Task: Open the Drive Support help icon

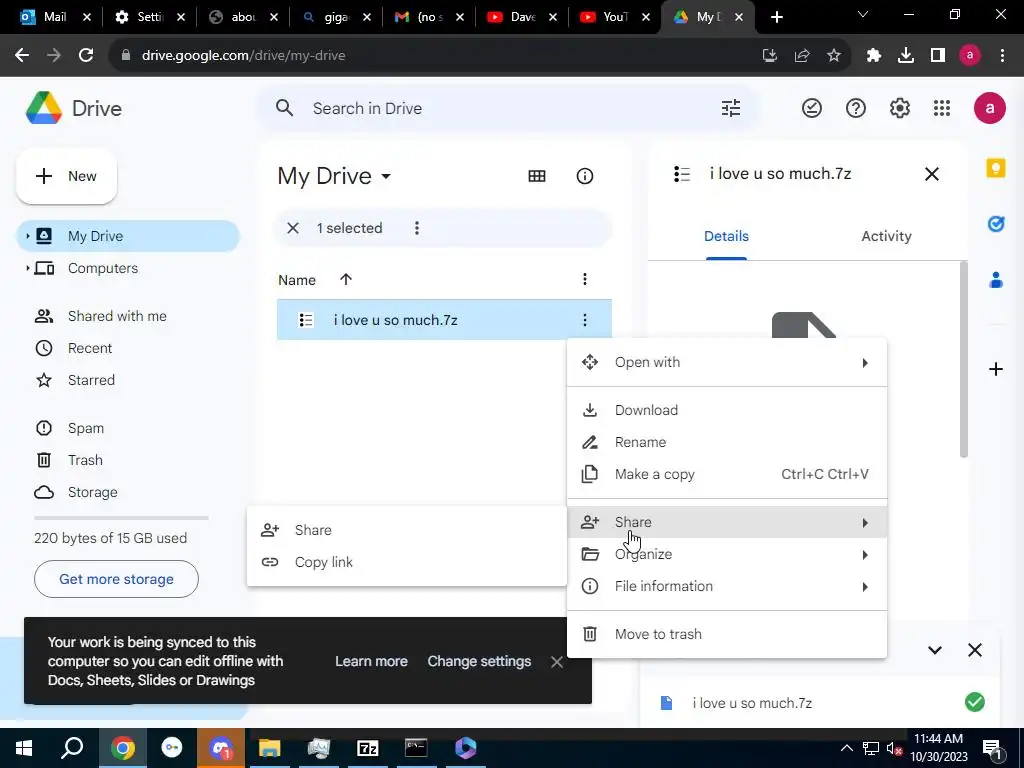Action: (856, 108)
